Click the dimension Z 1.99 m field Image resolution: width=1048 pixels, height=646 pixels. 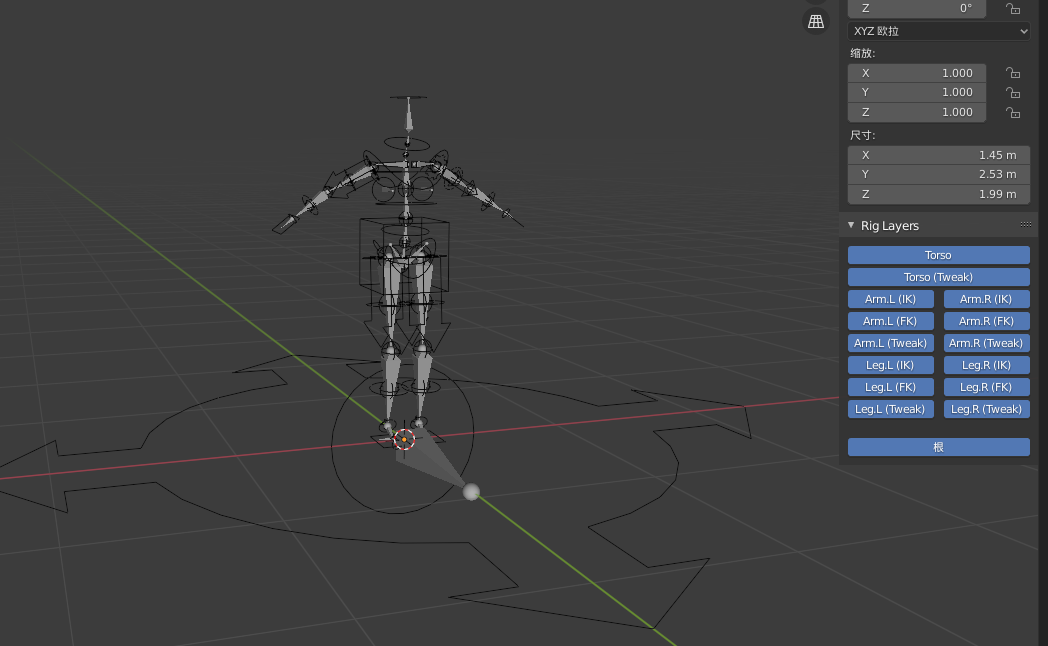click(x=938, y=194)
